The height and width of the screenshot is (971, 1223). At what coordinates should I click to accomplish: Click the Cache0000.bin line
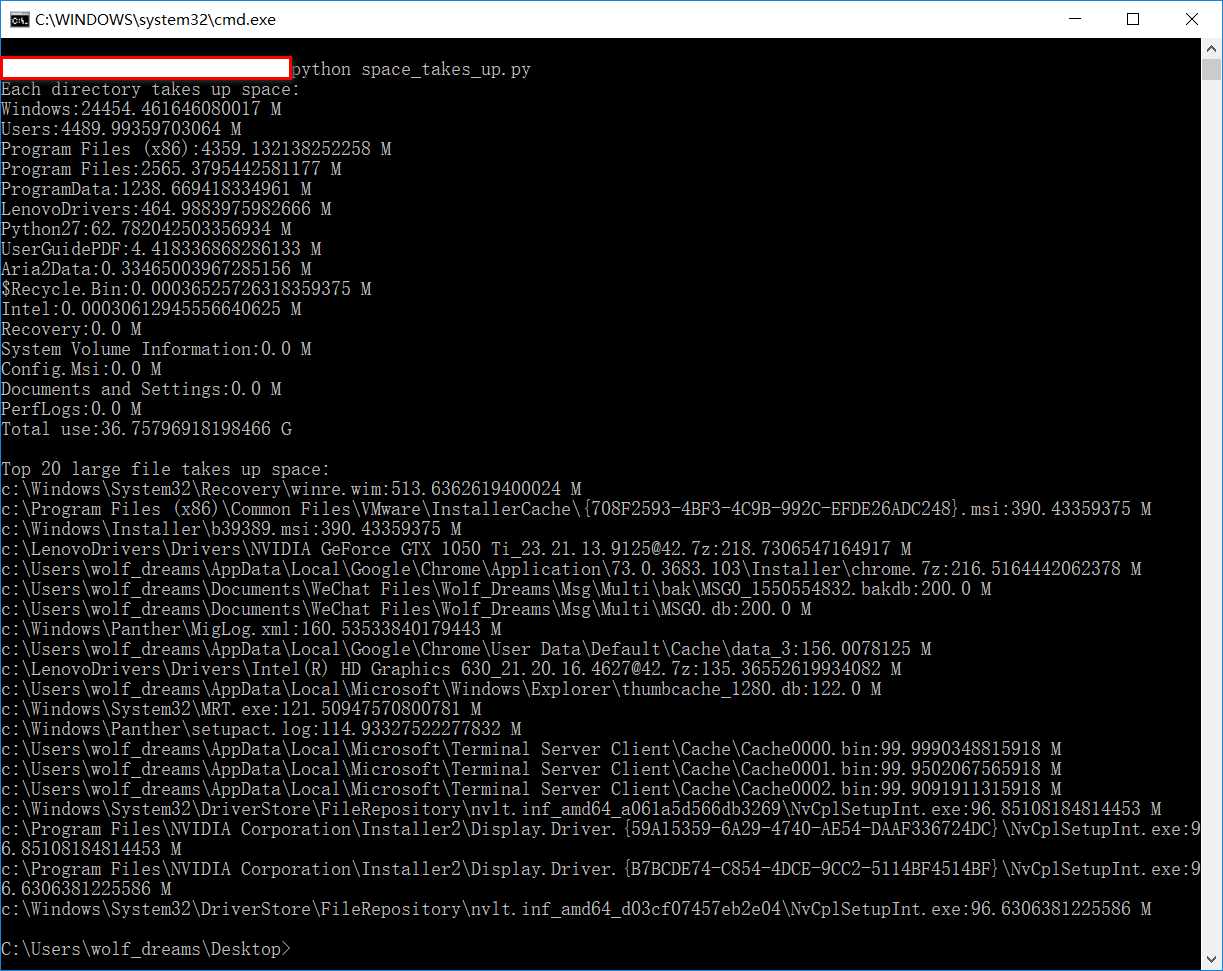(531, 749)
